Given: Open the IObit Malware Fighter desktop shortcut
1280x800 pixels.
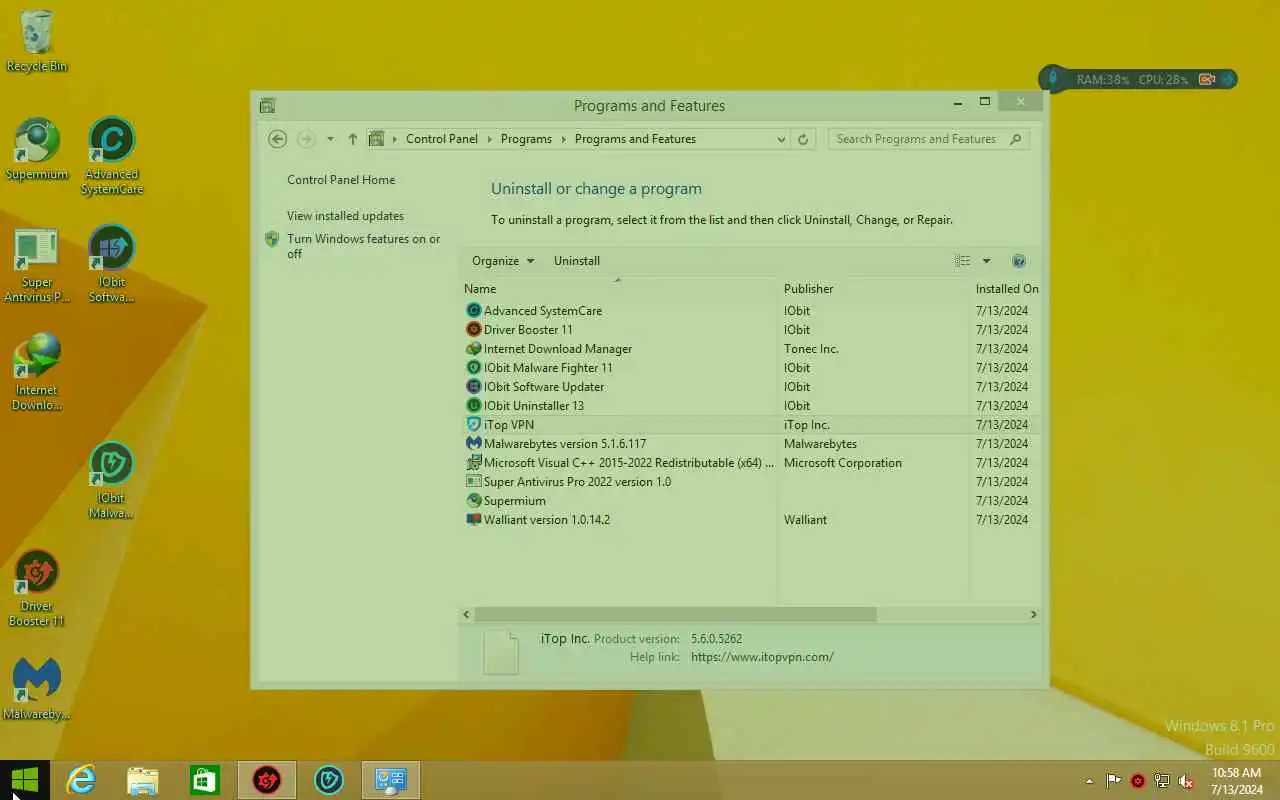Looking at the screenshot, I should click(x=112, y=480).
